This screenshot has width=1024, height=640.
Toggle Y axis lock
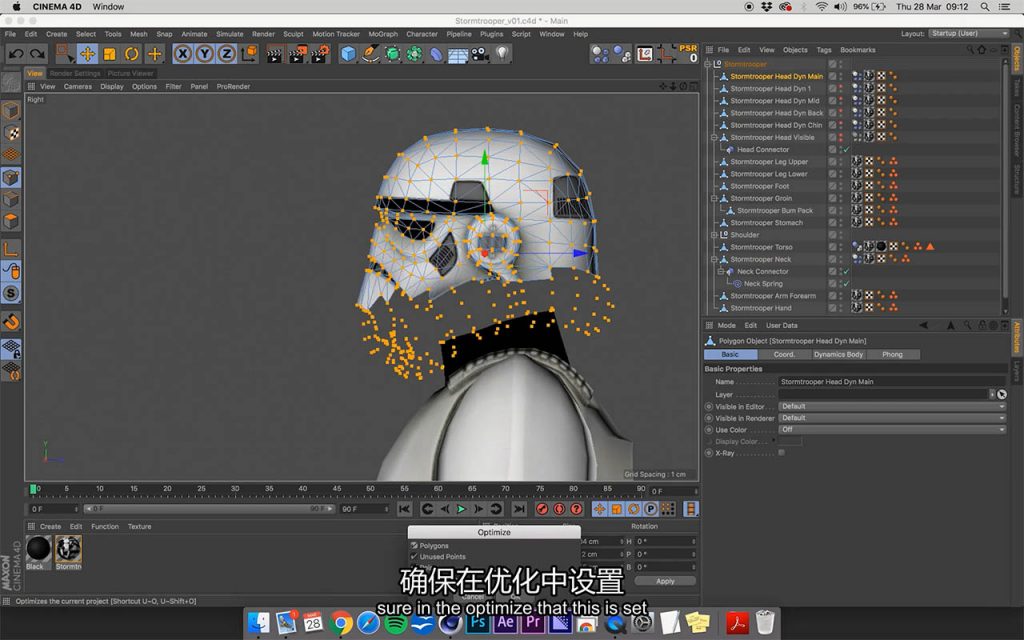204,54
